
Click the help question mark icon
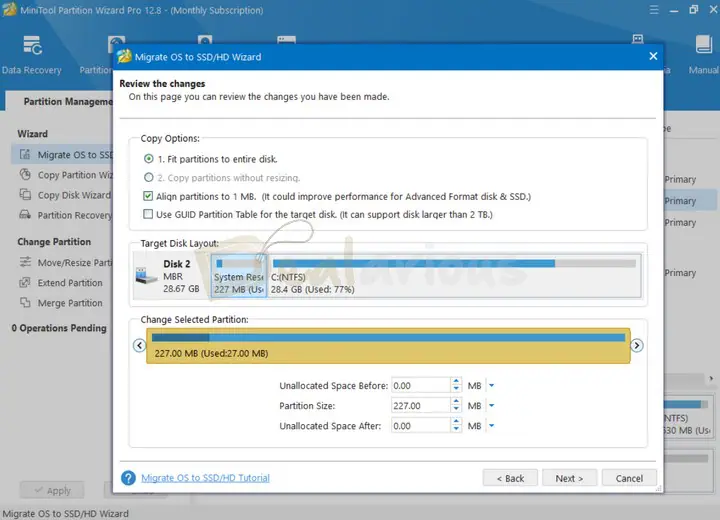tap(128, 478)
